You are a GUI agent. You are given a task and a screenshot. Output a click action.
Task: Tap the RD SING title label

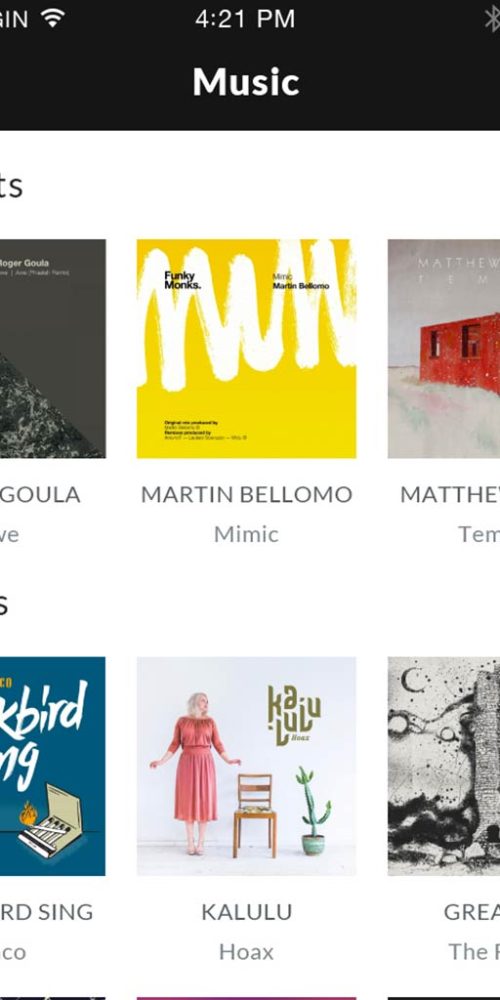click(x=46, y=912)
